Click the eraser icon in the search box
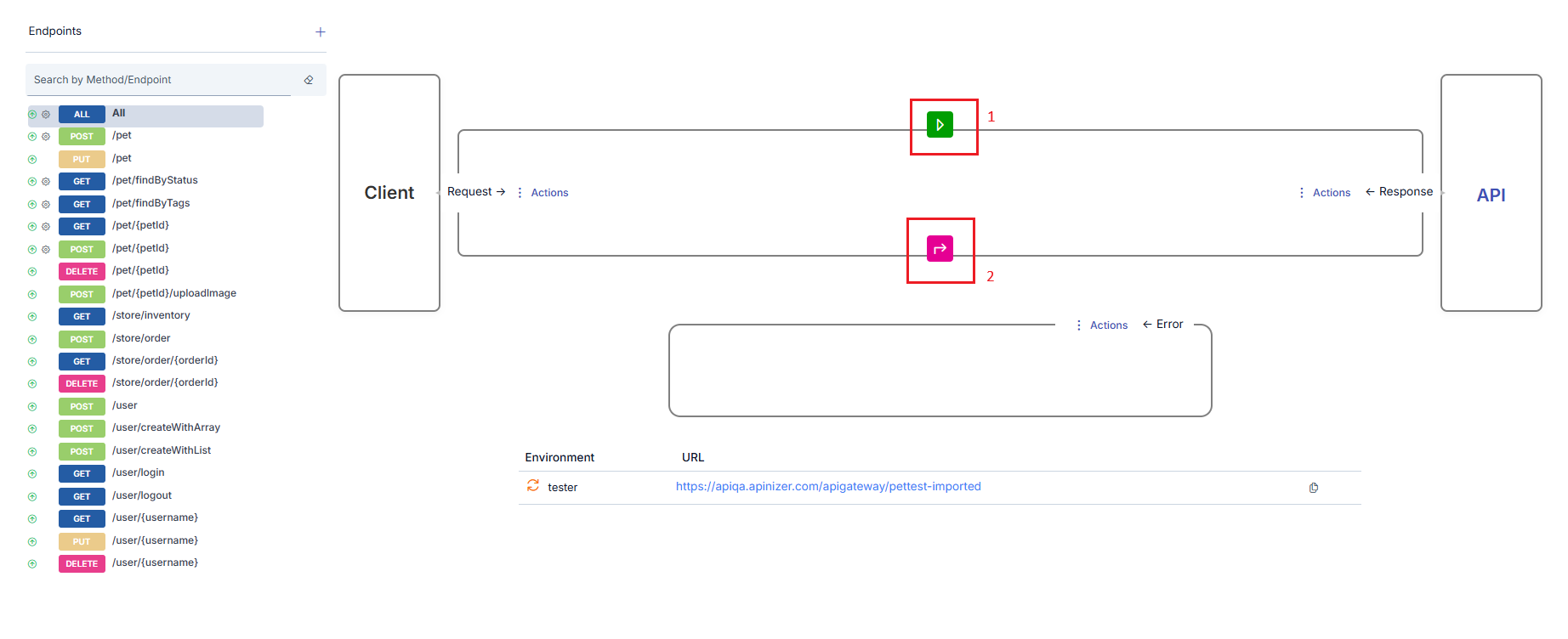Viewport: 1568px width, 639px height. (309, 80)
